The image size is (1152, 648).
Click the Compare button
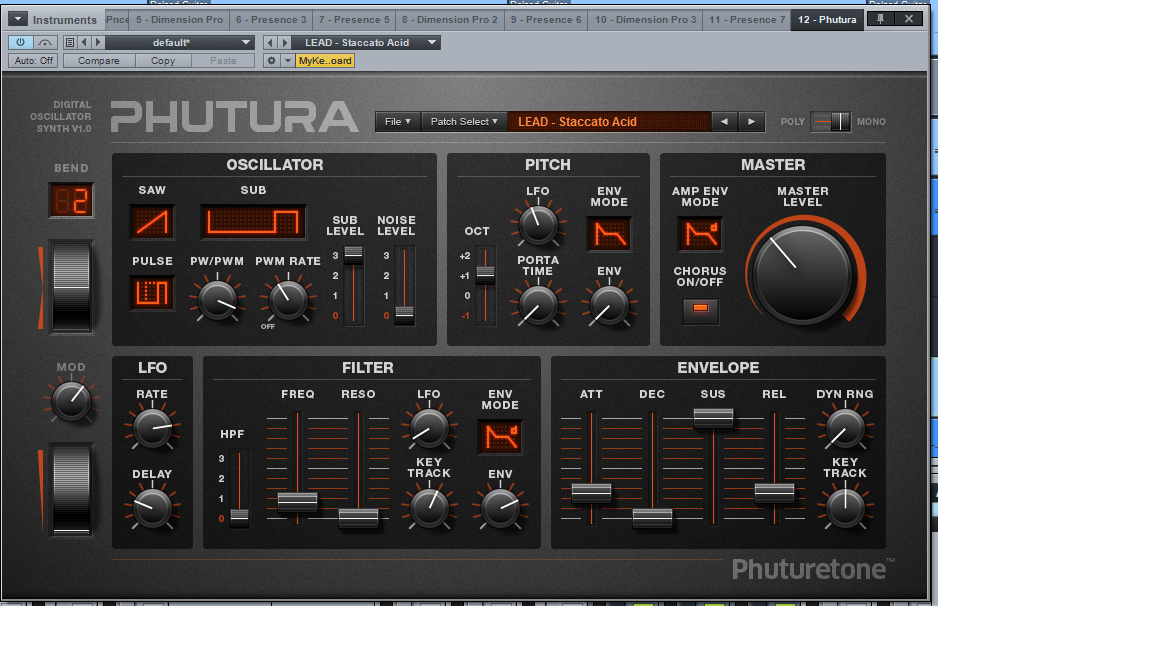[98, 61]
